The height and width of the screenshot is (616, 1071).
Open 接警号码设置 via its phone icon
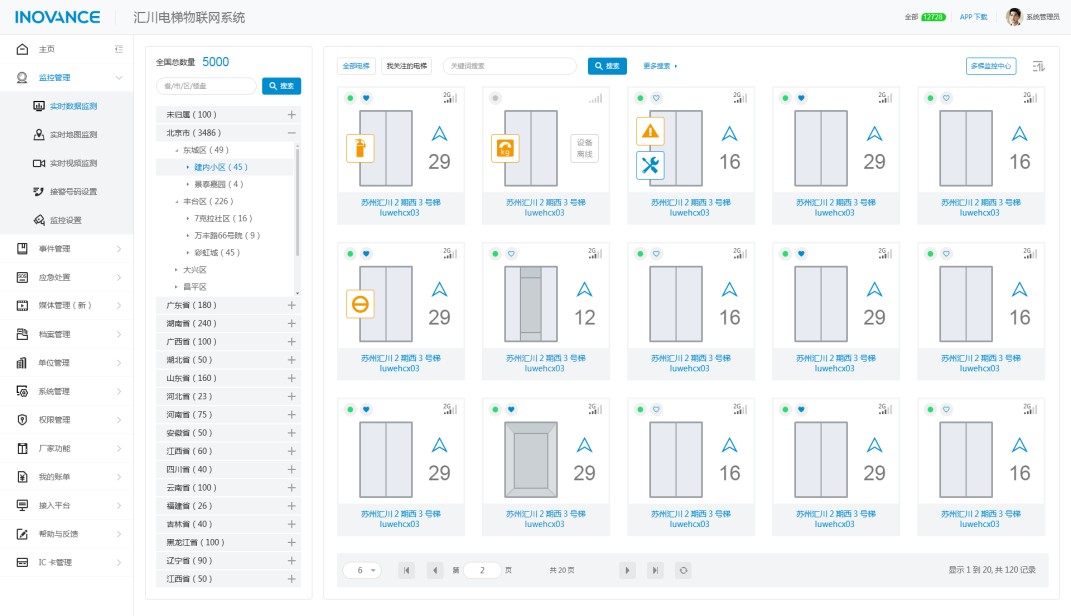click(x=39, y=192)
